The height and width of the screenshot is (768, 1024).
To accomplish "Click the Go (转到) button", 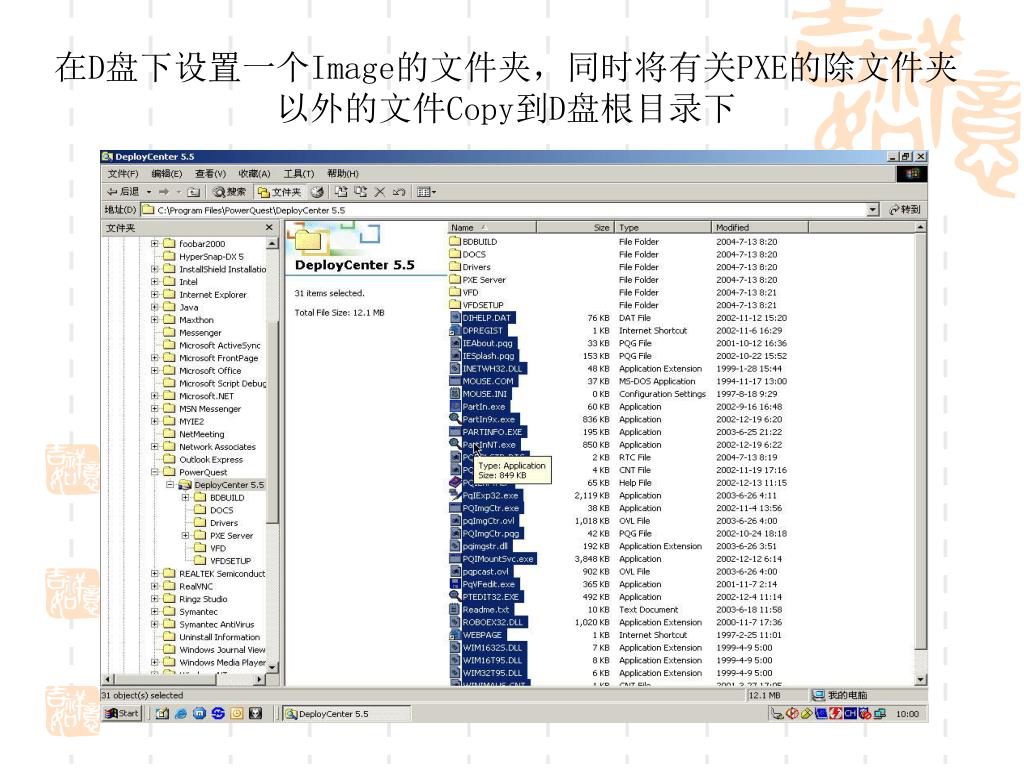I will point(906,210).
